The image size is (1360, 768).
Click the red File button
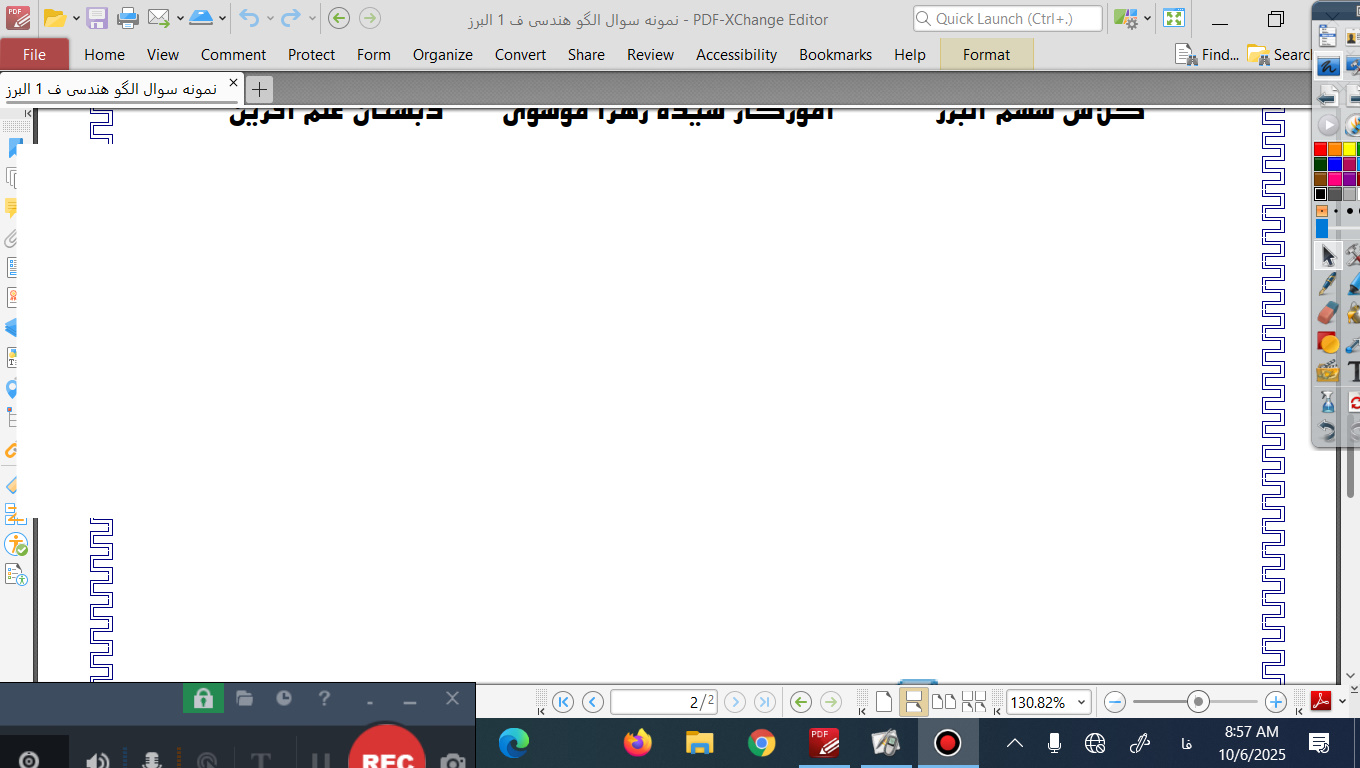34,55
